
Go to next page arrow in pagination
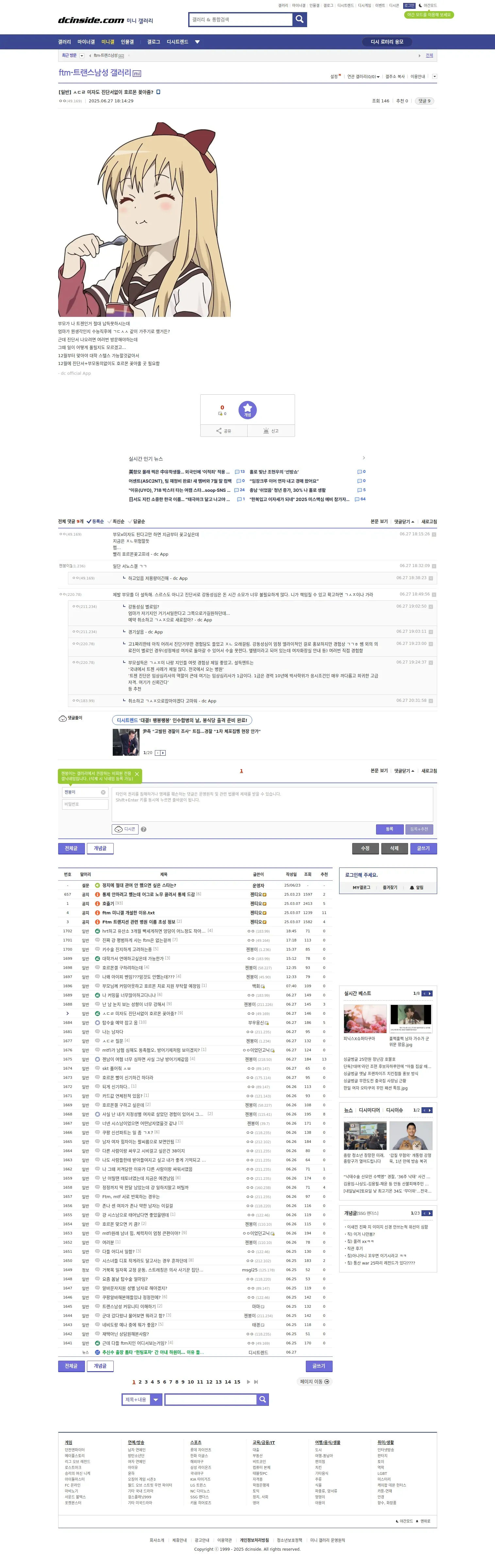pyautogui.click(x=248, y=1382)
